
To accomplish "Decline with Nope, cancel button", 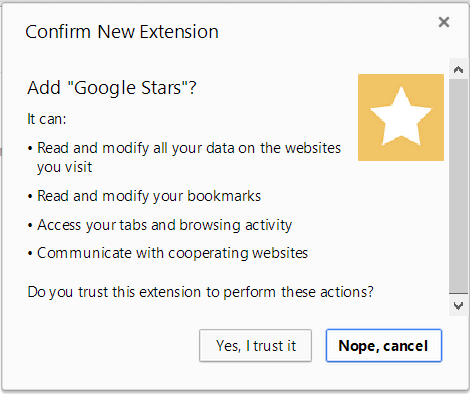I will 384,346.
